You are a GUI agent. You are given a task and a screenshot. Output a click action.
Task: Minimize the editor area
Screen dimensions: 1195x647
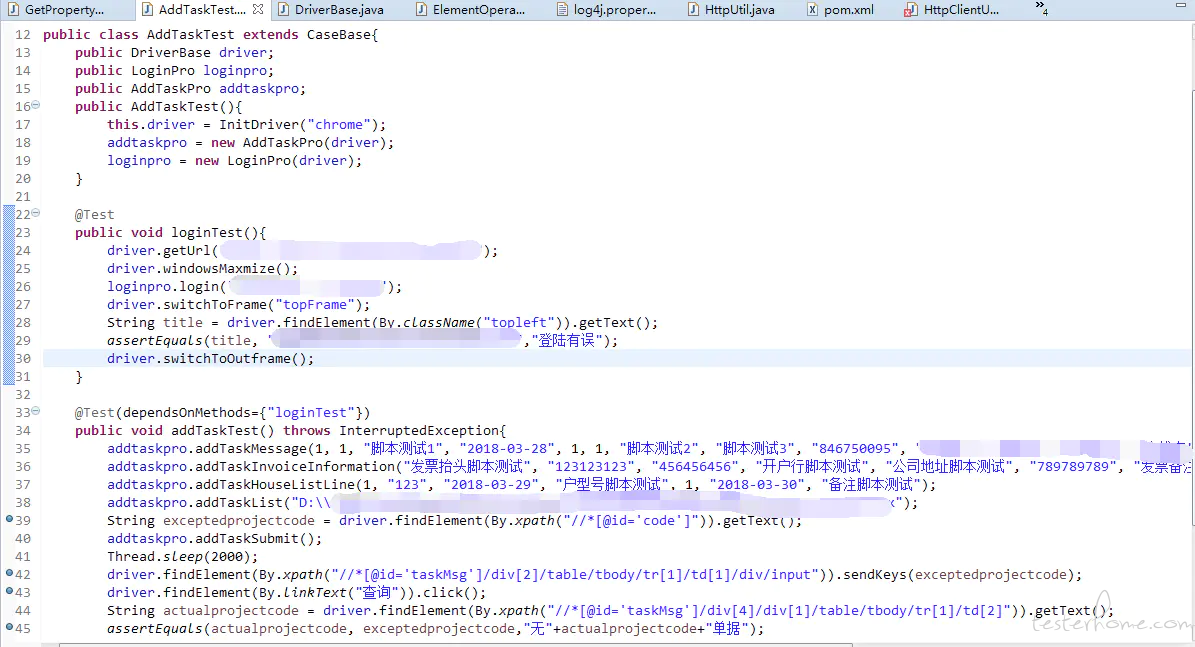(1181, 5)
